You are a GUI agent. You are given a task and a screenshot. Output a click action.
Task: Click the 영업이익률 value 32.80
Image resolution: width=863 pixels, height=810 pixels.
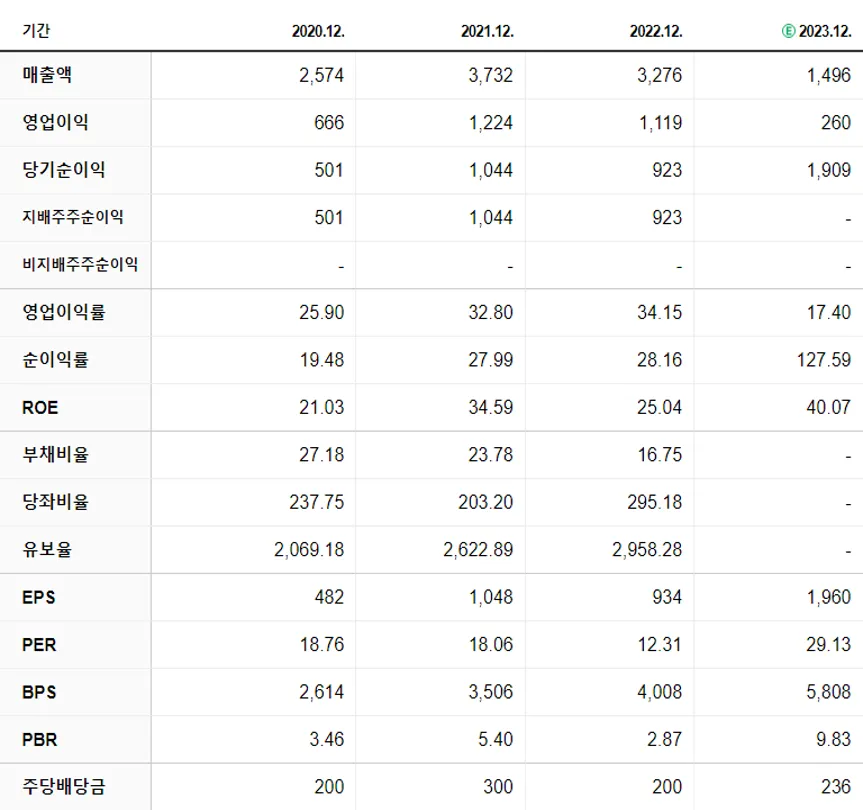click(490, 313)
